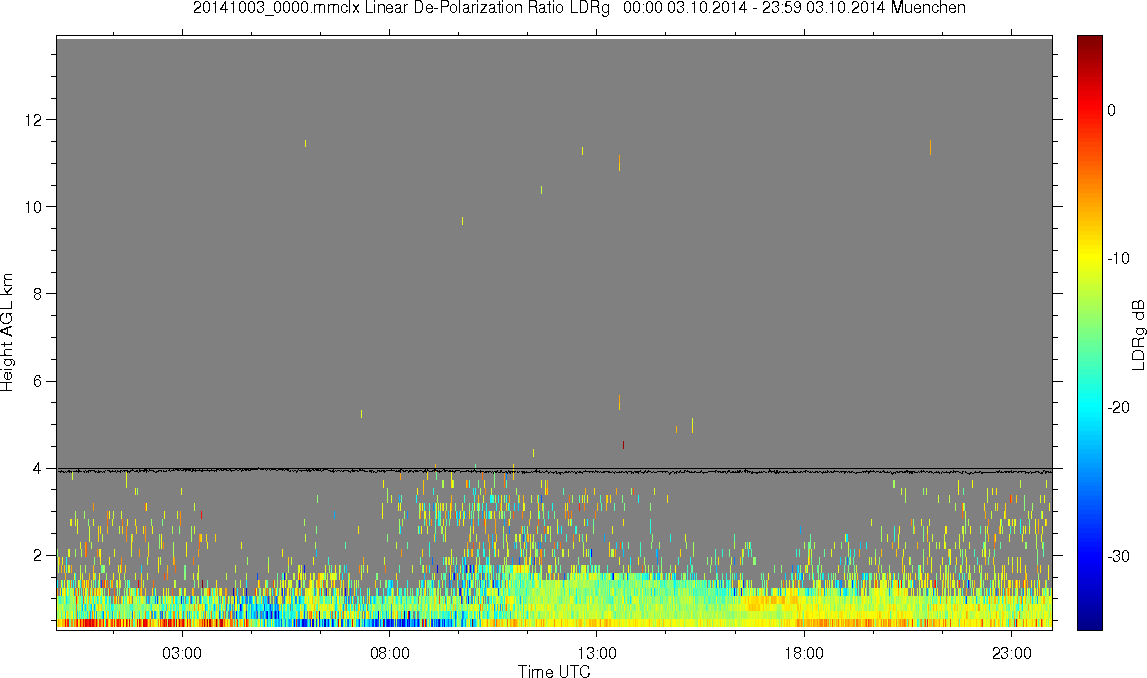Click the height tick label 6

click(38, 381)
